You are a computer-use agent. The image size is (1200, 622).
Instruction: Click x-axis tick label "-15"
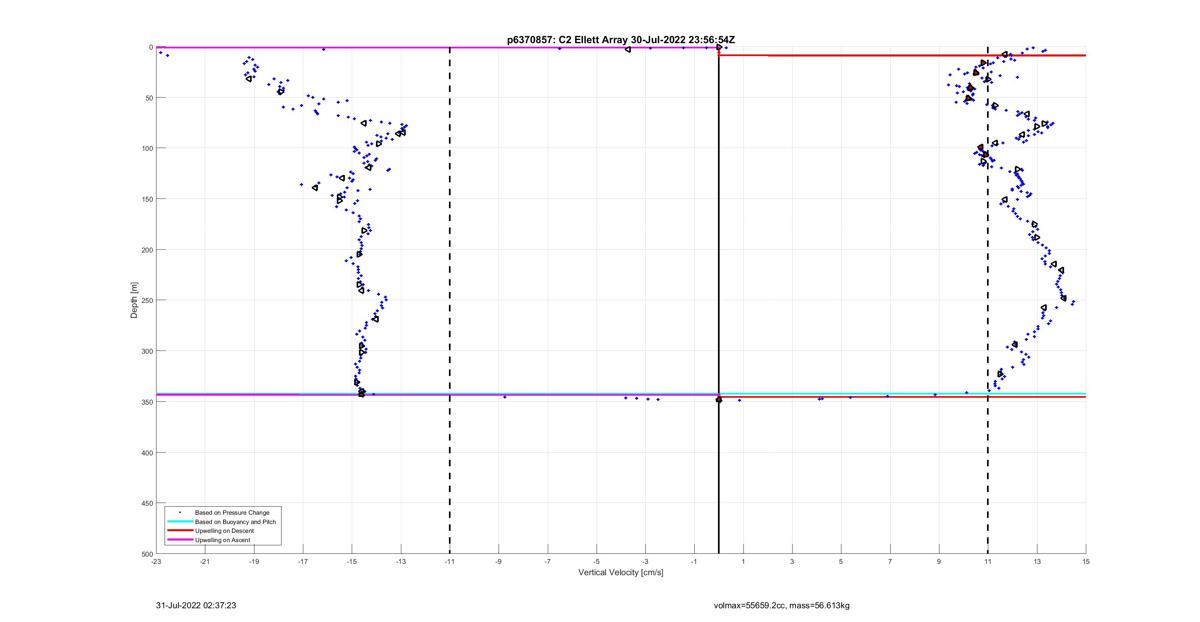tap(352, 561)
